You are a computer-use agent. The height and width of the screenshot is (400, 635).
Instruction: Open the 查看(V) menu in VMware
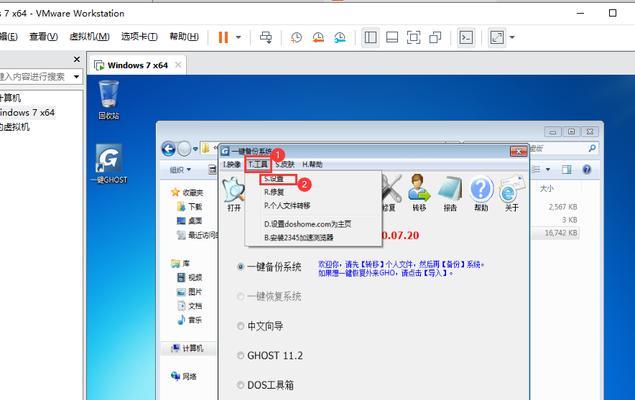coord(43,36)
